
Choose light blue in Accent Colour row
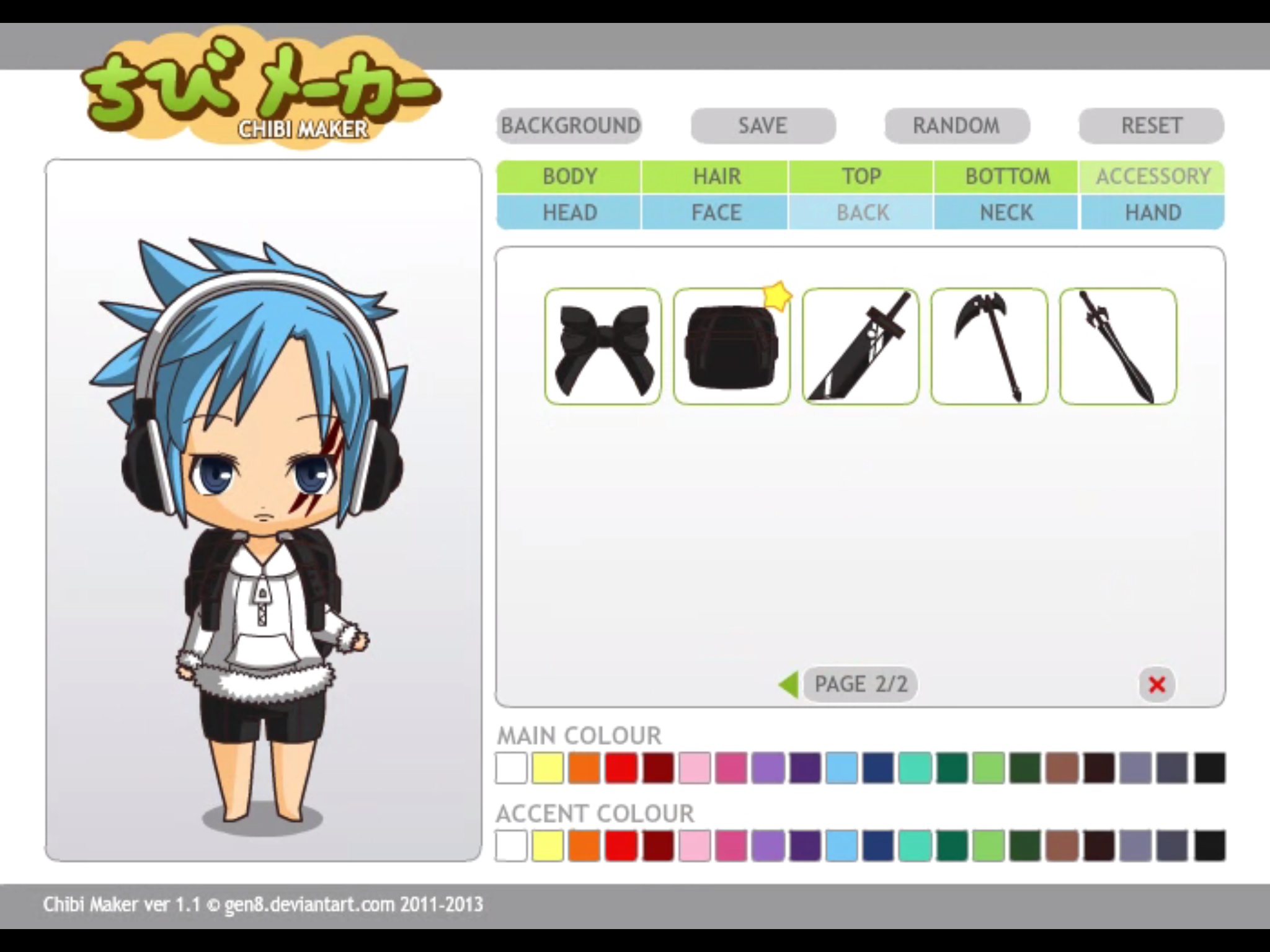841,846
